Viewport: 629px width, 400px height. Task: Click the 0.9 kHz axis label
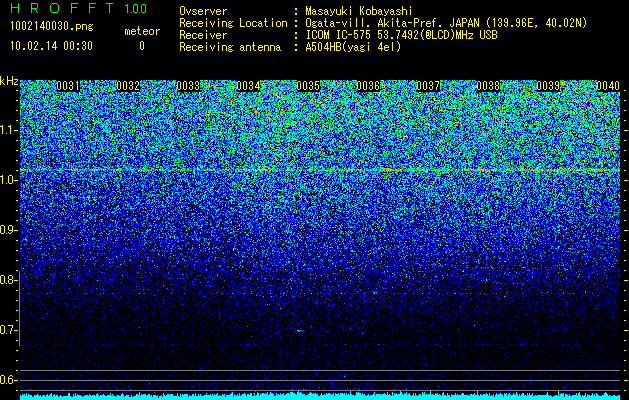tap(9, 230)
